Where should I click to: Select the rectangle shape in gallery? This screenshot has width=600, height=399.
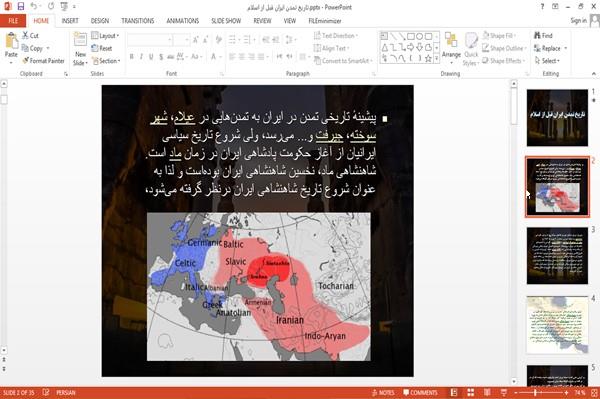(x=411, y=36)
